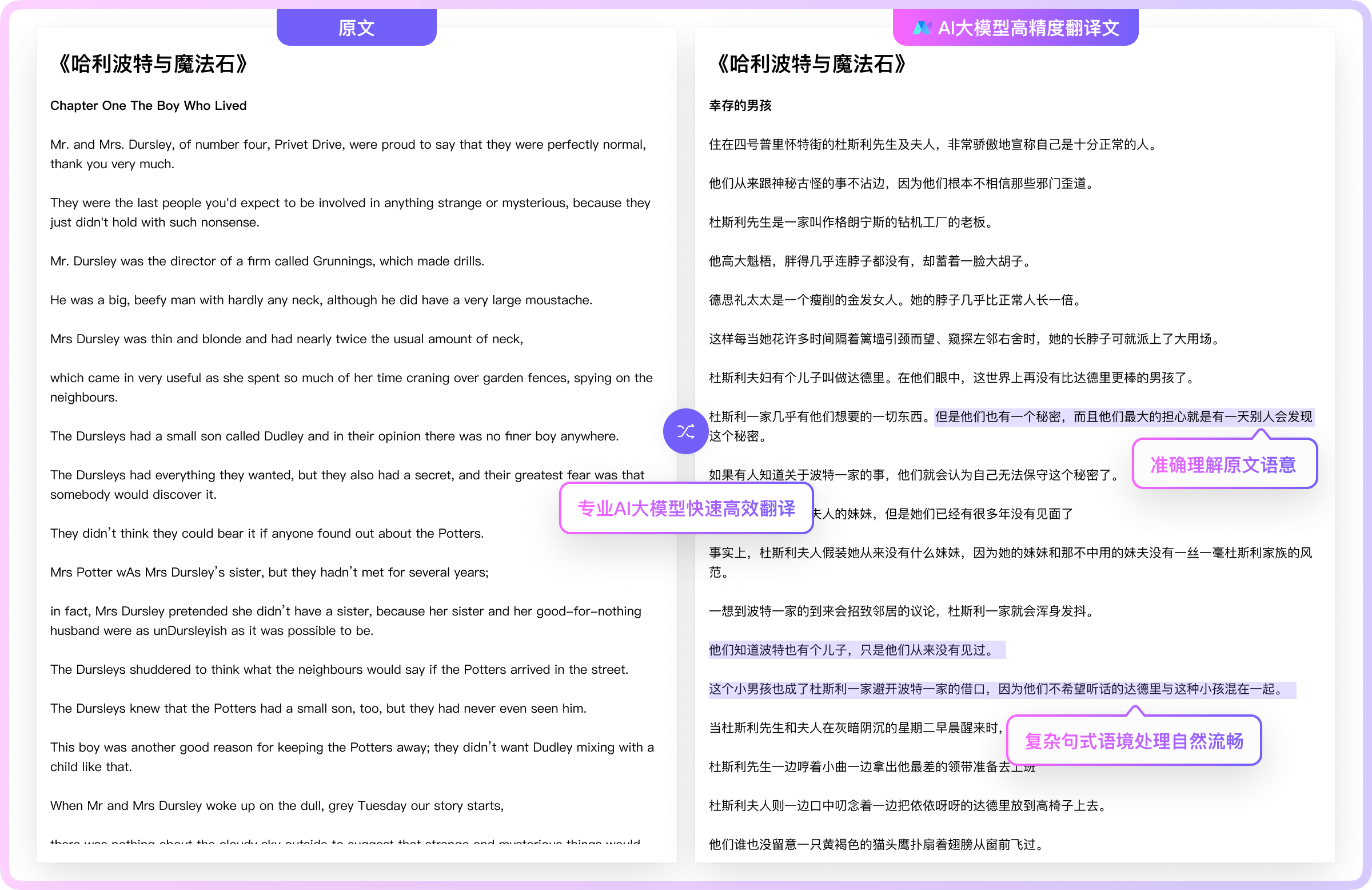
Task: Click sentence 'They didn't think they could bear it'
Action: point(267,534)
